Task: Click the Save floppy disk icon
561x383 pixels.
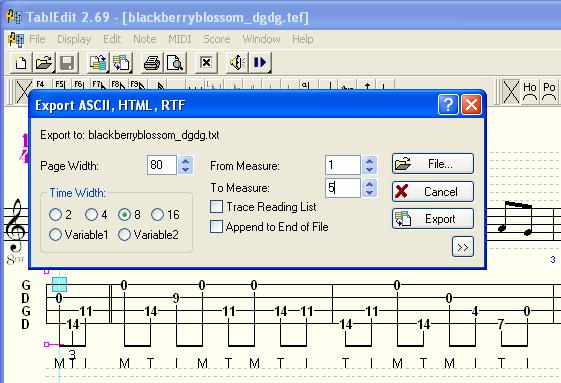Action: tap(67, 63)
